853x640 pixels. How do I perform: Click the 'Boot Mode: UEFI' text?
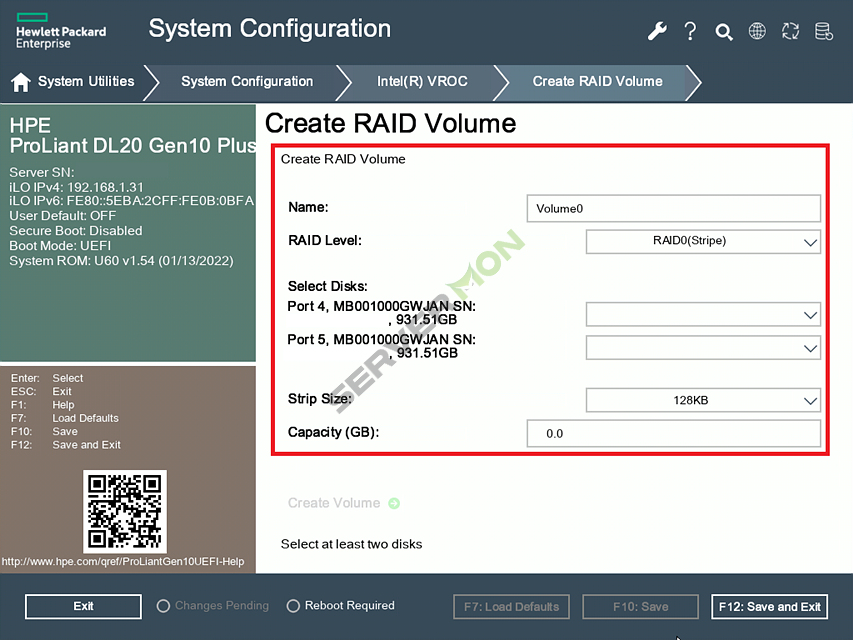[x=60, y=245]
